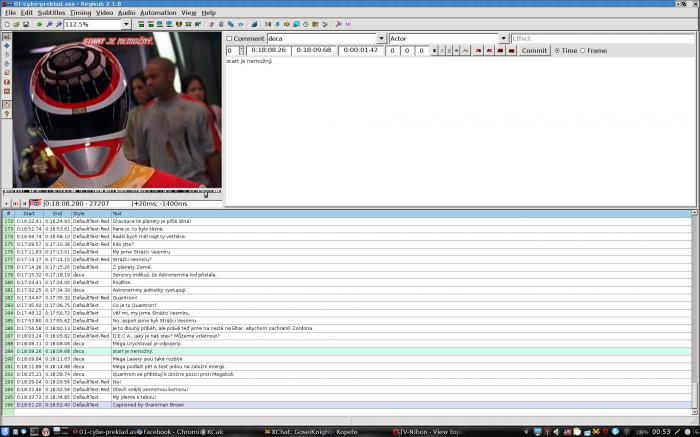Open the Options wrench icon
This screenshot has width=700, height=437.
[x=338, y=24]
